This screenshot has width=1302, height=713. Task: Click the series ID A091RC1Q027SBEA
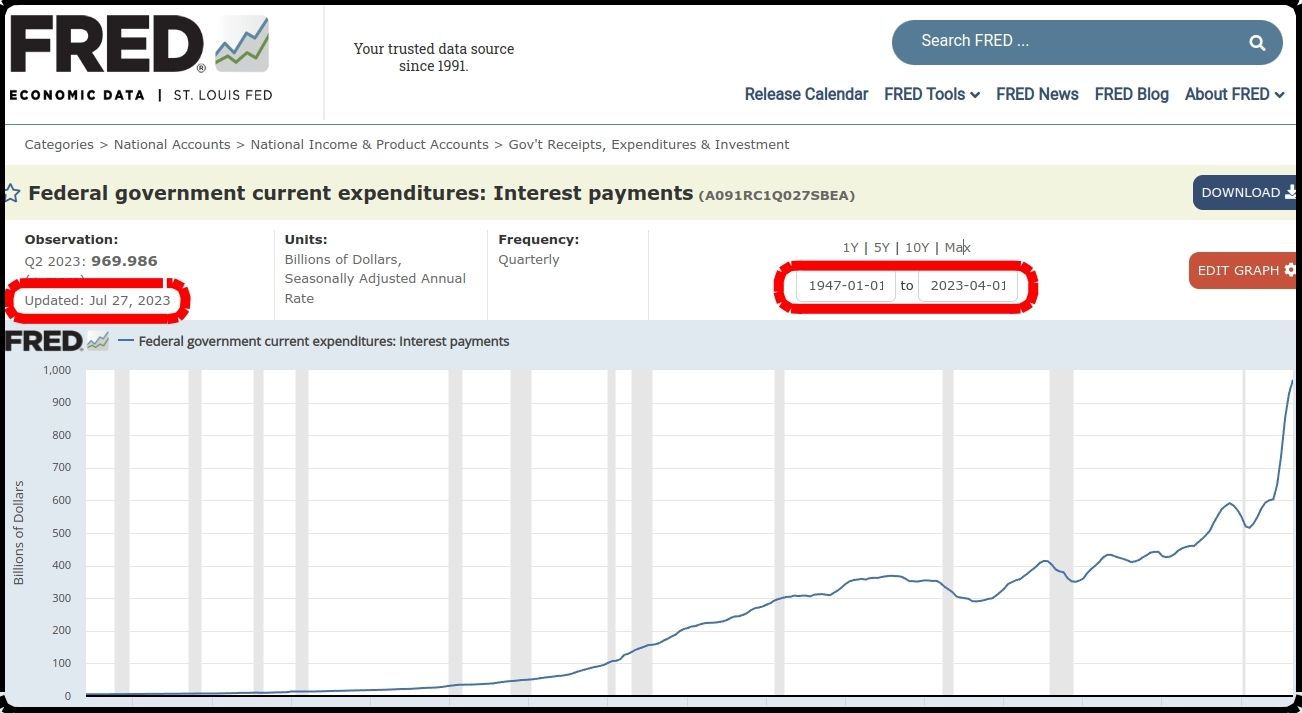(x=776, y=195)
